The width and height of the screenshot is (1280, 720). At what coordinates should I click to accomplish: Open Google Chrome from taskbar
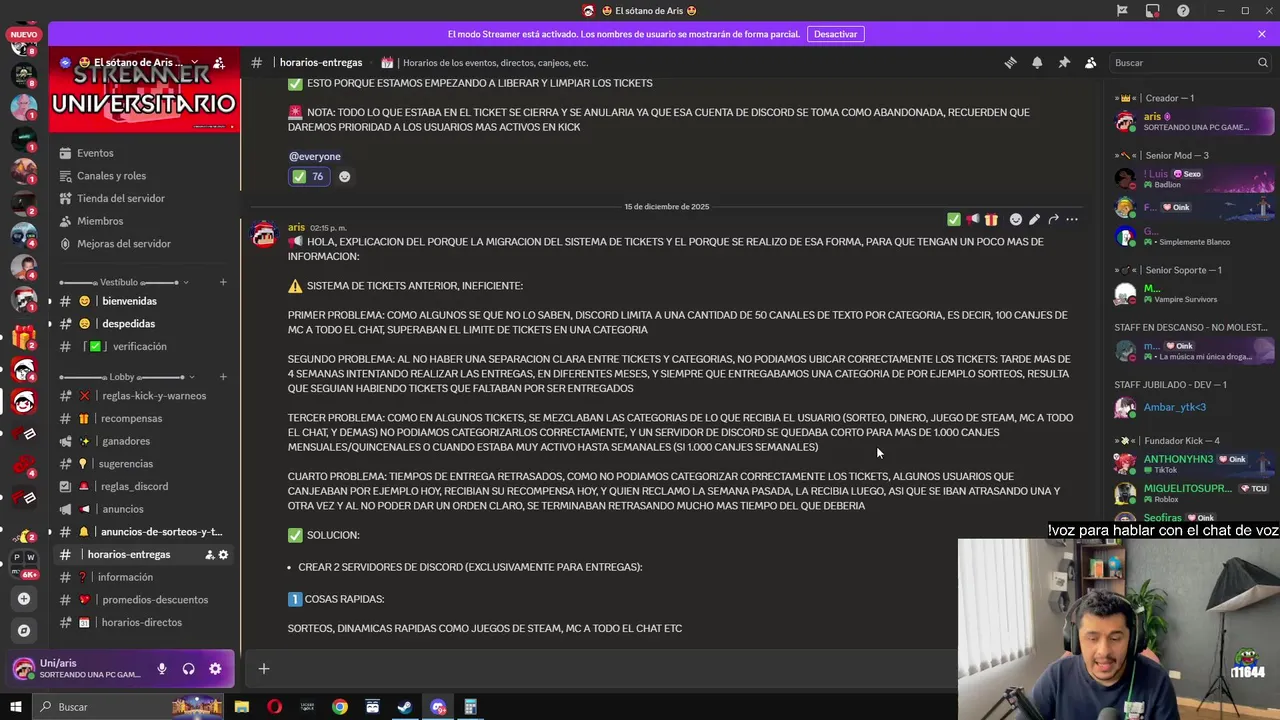click(x=340, y=707)
